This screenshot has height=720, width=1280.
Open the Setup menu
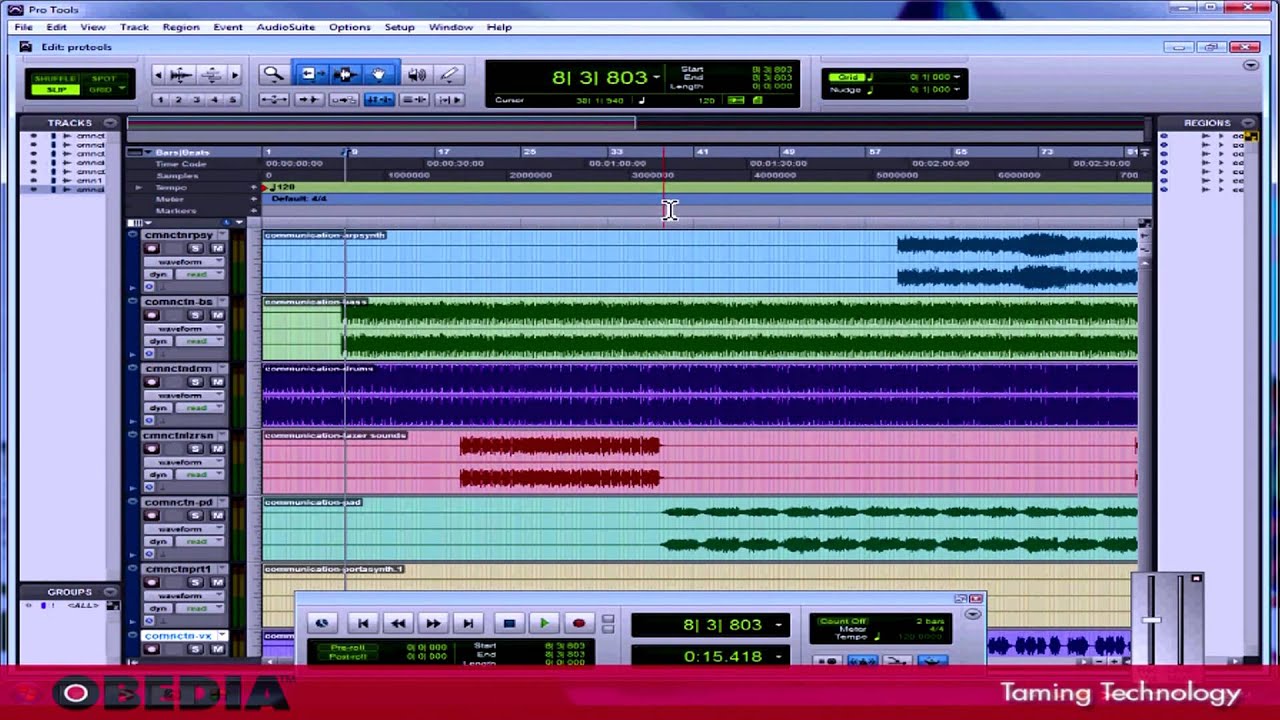(399, 27)
